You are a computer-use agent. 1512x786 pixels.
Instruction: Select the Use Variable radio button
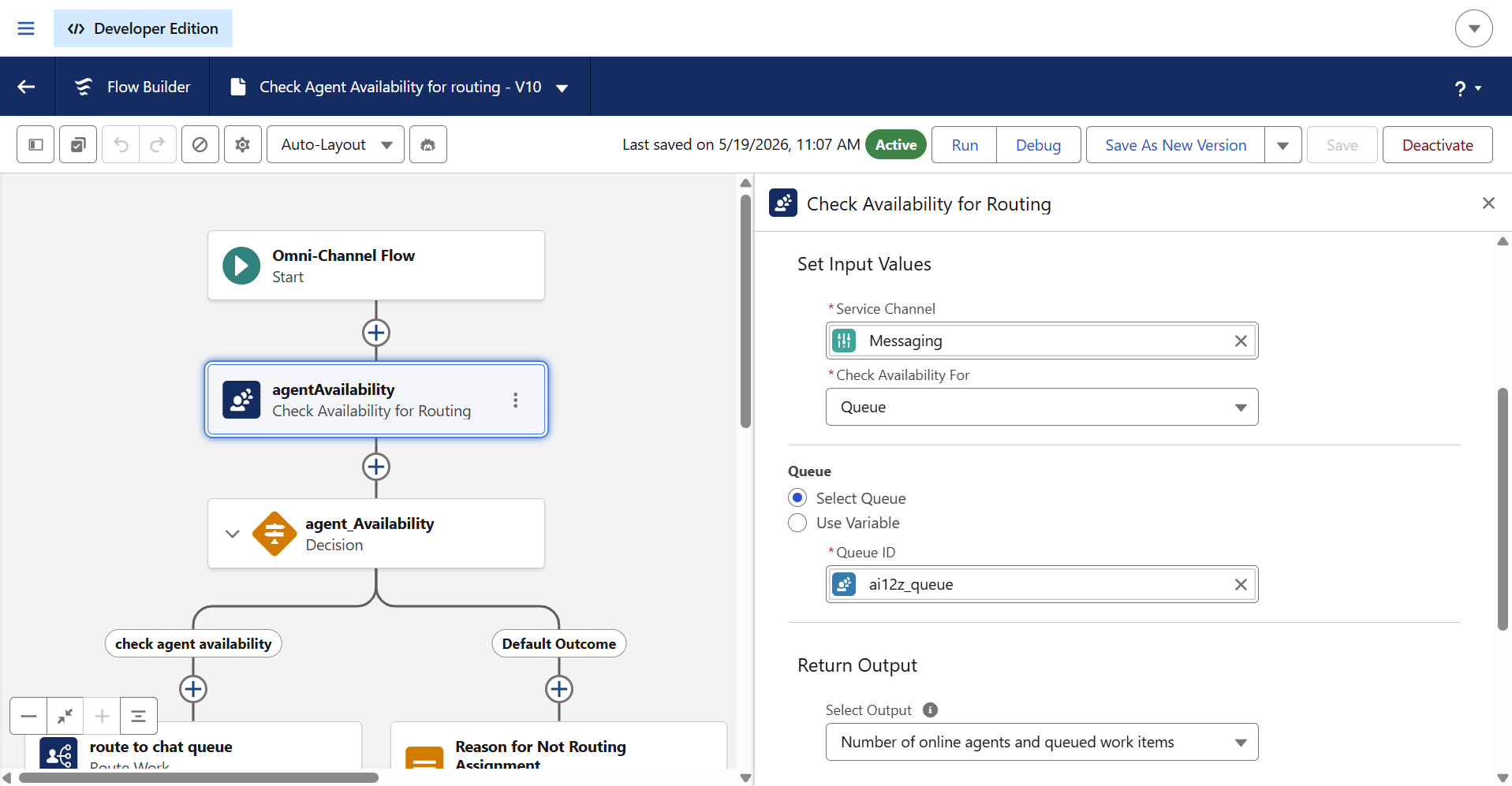[797, 523]
